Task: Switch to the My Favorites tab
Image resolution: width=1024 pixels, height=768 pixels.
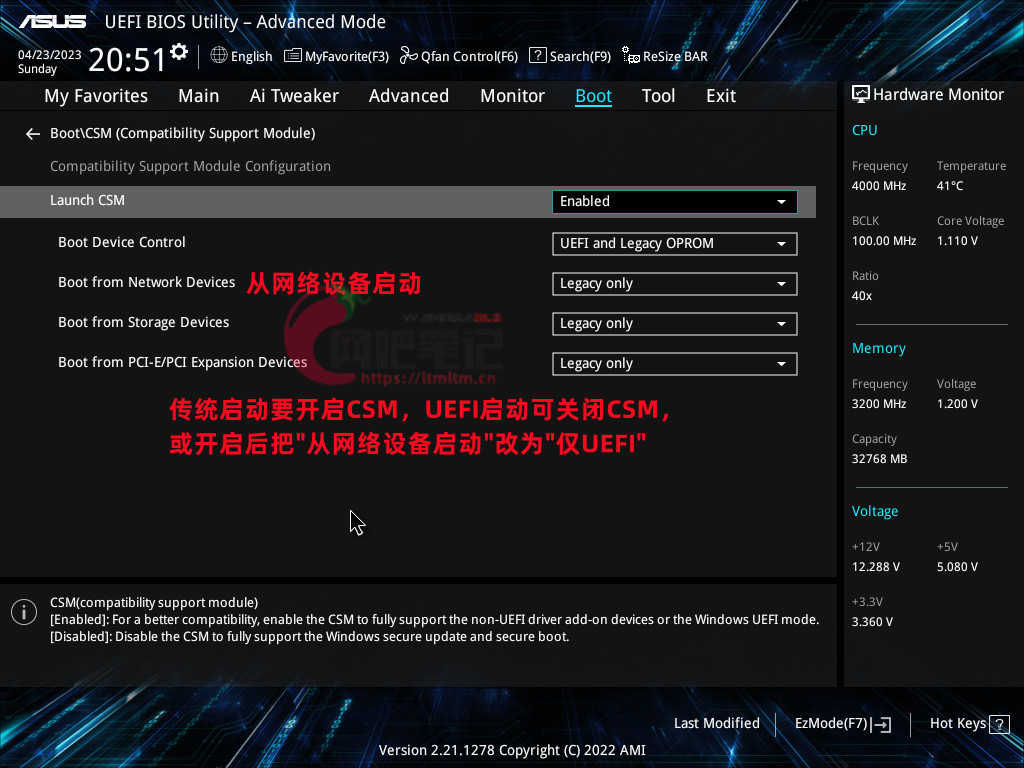Action: pos(96,96)
